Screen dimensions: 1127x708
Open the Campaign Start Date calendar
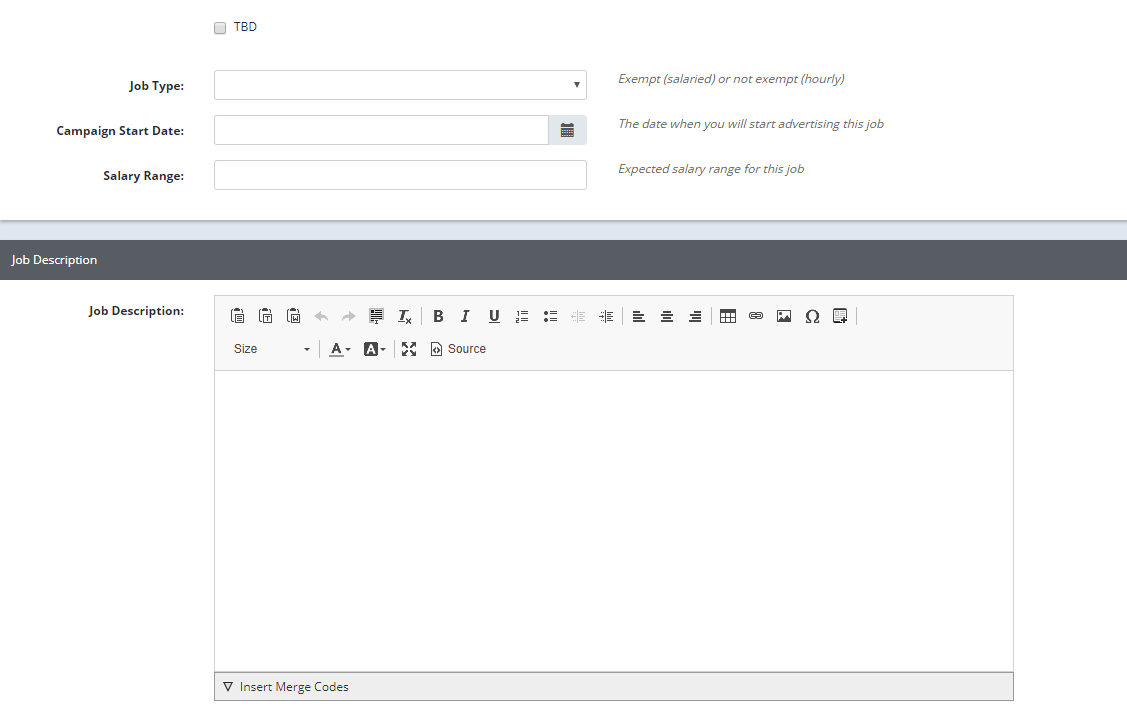tap(567, 130)
